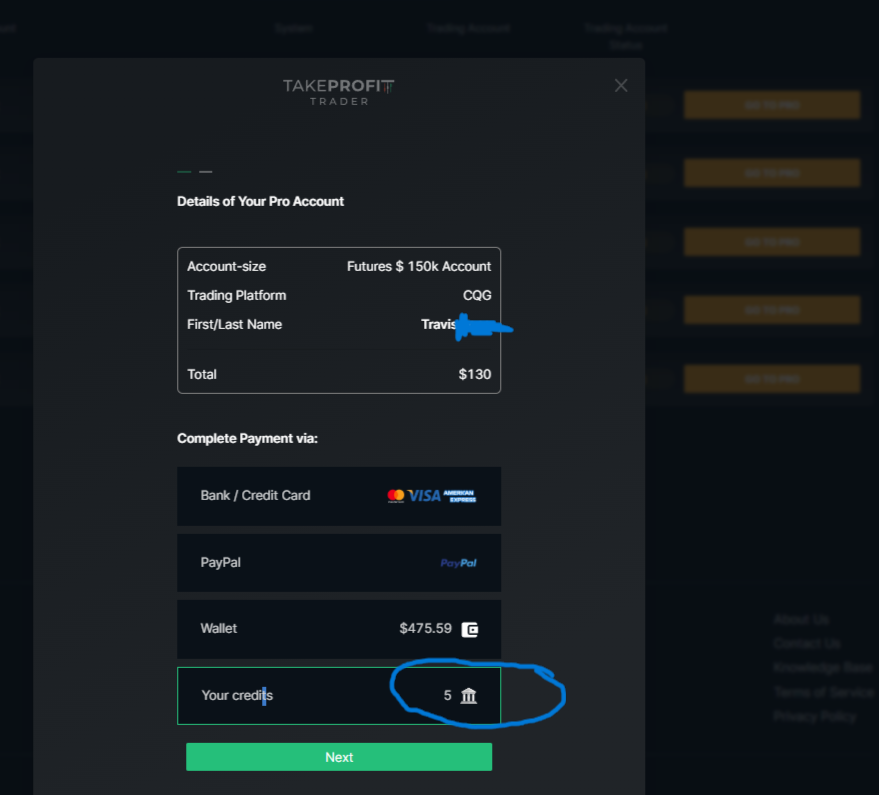Screen dimensions: 879x795
Task: Click the VISA card logo
Action: (424, 496)
